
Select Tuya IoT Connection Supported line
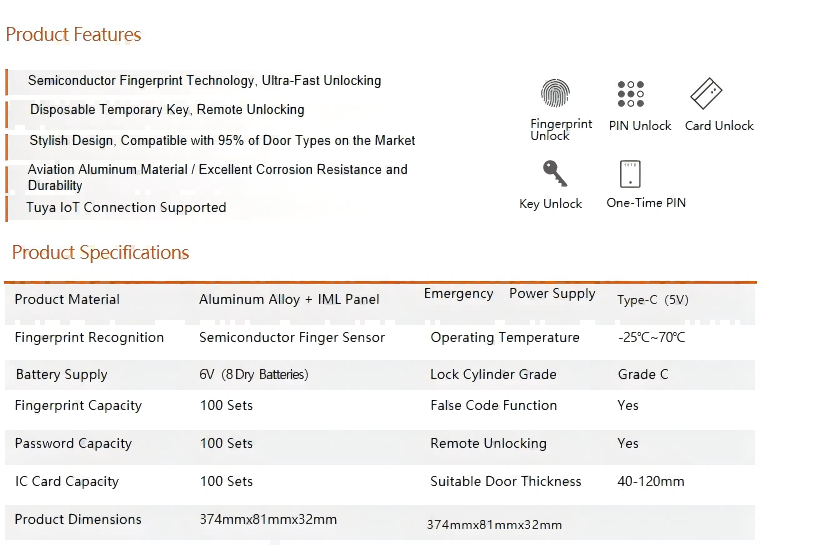[x=126, y=208]
